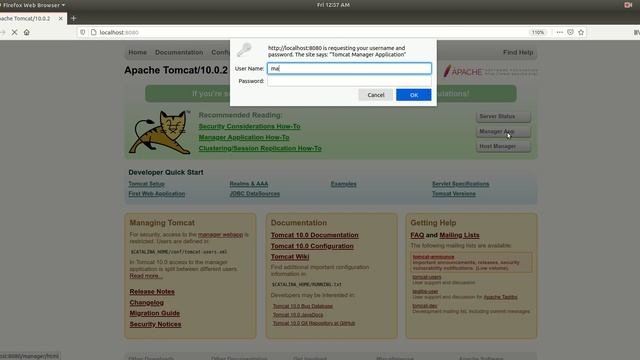Open Tomcat 10.0 Bug Database link

(x=302, y=306)
